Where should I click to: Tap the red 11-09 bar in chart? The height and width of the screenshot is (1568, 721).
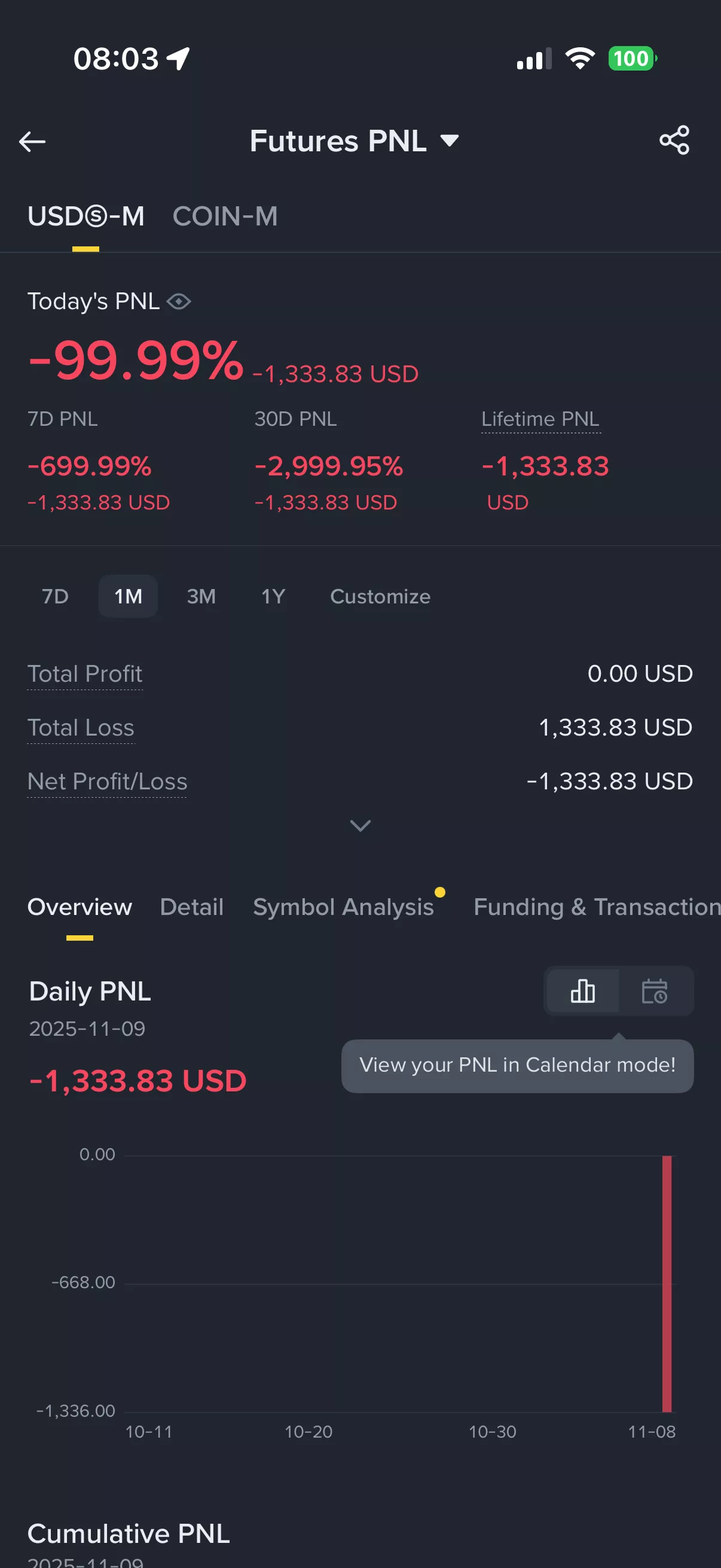point(667,1284)
